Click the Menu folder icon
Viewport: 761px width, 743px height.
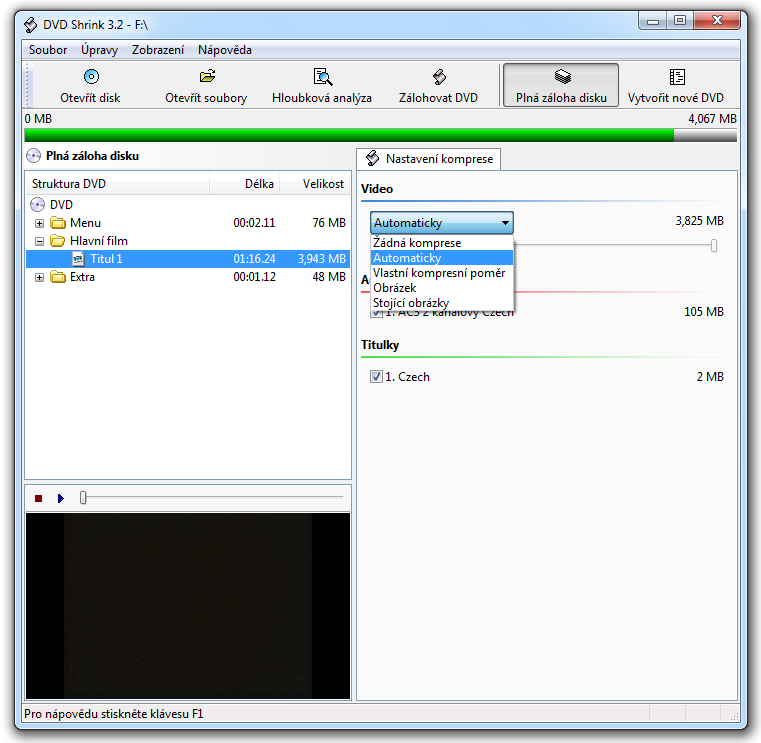[58, 223]
